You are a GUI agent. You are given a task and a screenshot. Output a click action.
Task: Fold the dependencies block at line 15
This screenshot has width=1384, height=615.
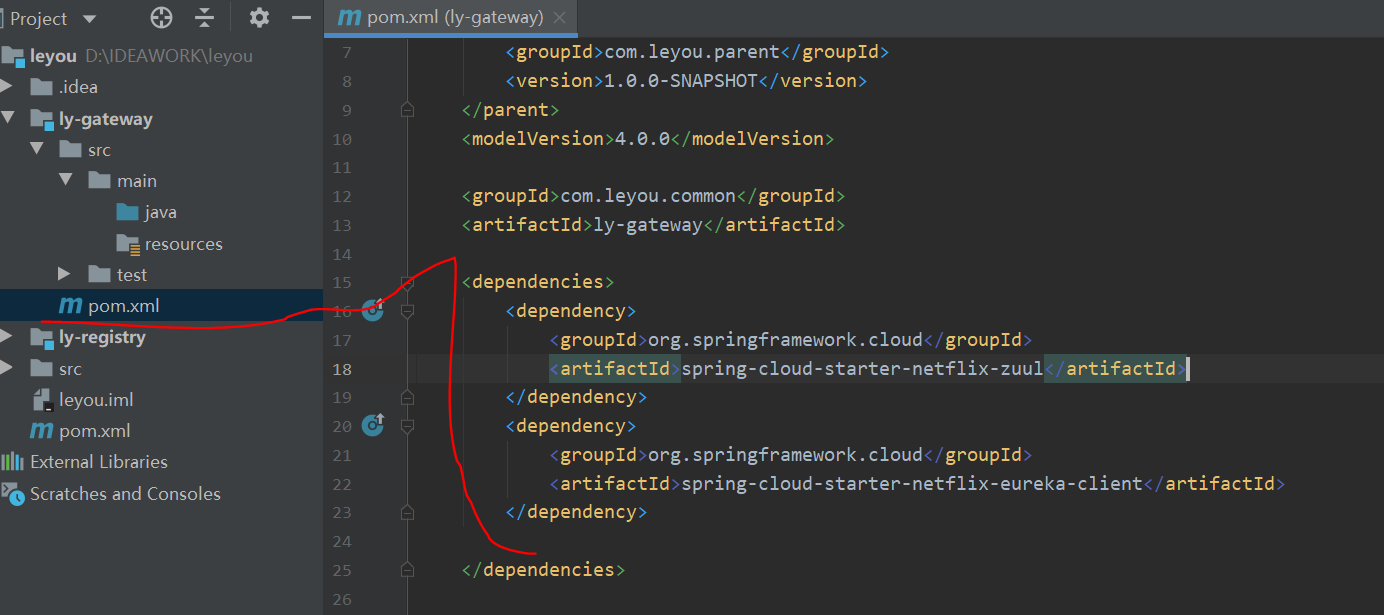point(407,282)
